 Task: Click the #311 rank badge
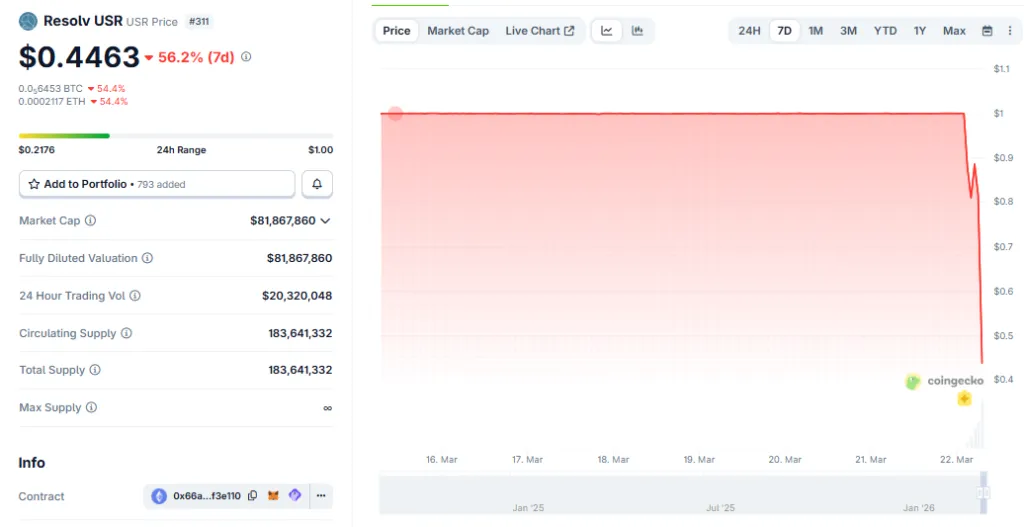199,22
